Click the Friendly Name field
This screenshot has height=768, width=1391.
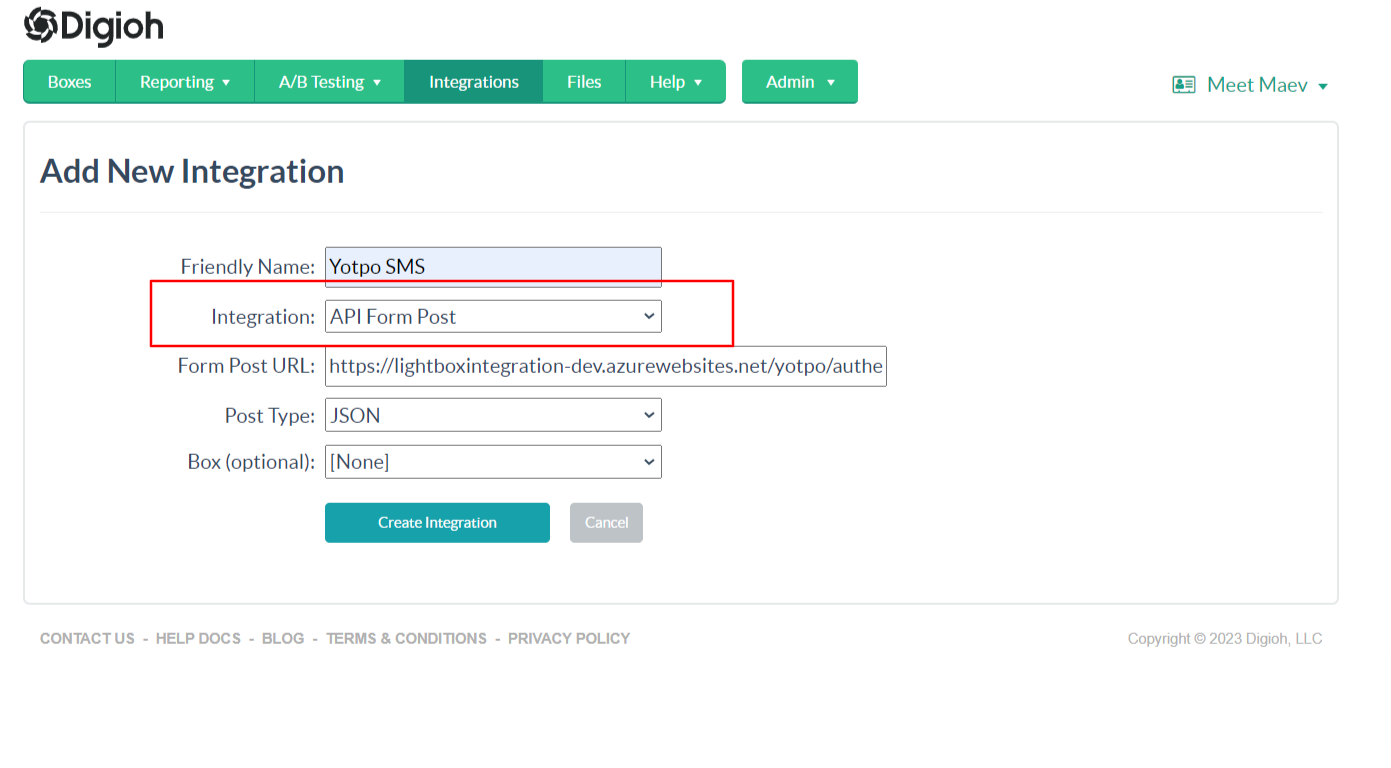coord(493,267)
